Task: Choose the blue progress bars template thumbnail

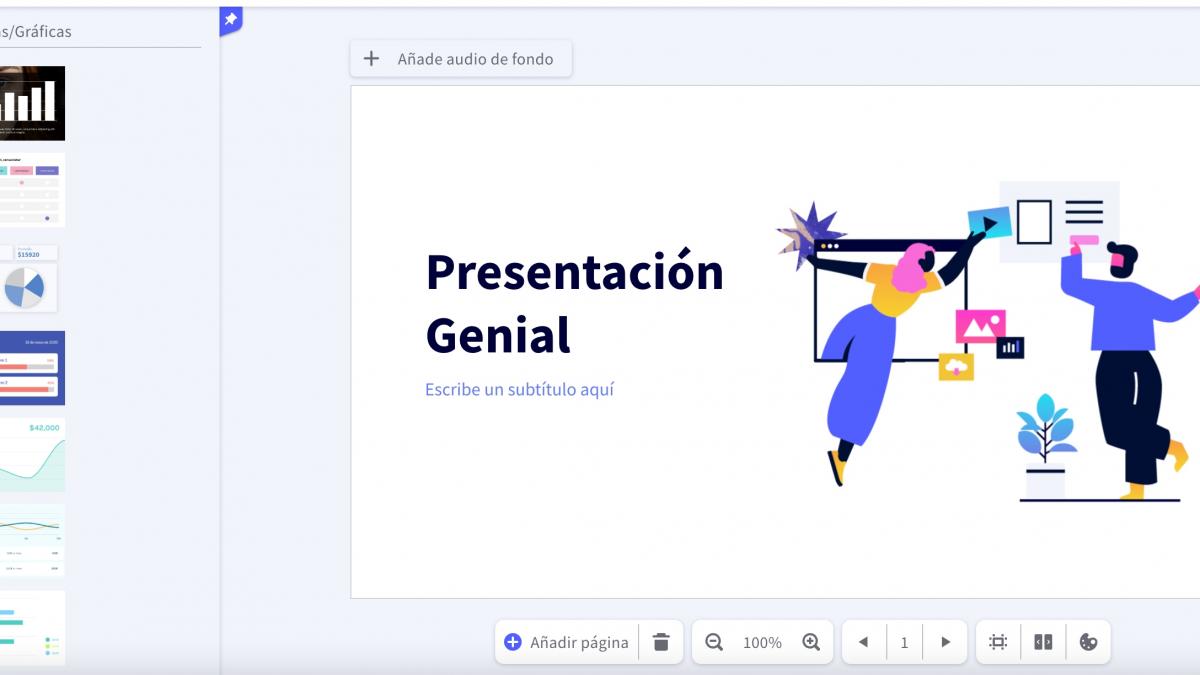Action: 32,367
